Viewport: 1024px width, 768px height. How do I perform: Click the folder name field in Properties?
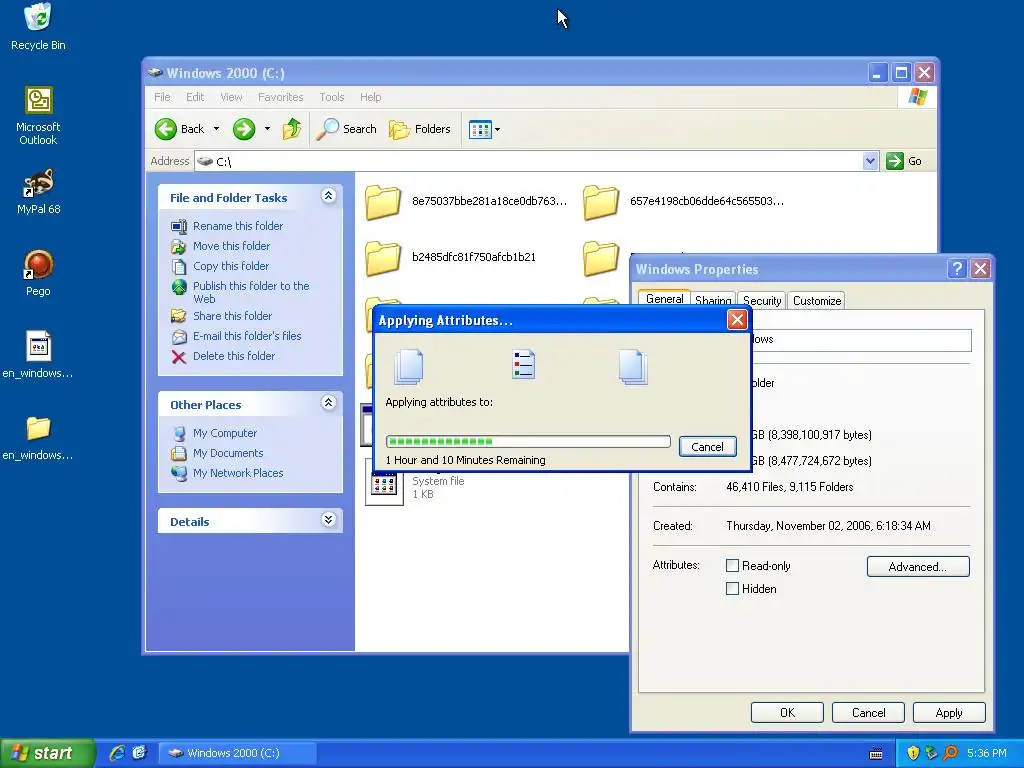(860, 340)
